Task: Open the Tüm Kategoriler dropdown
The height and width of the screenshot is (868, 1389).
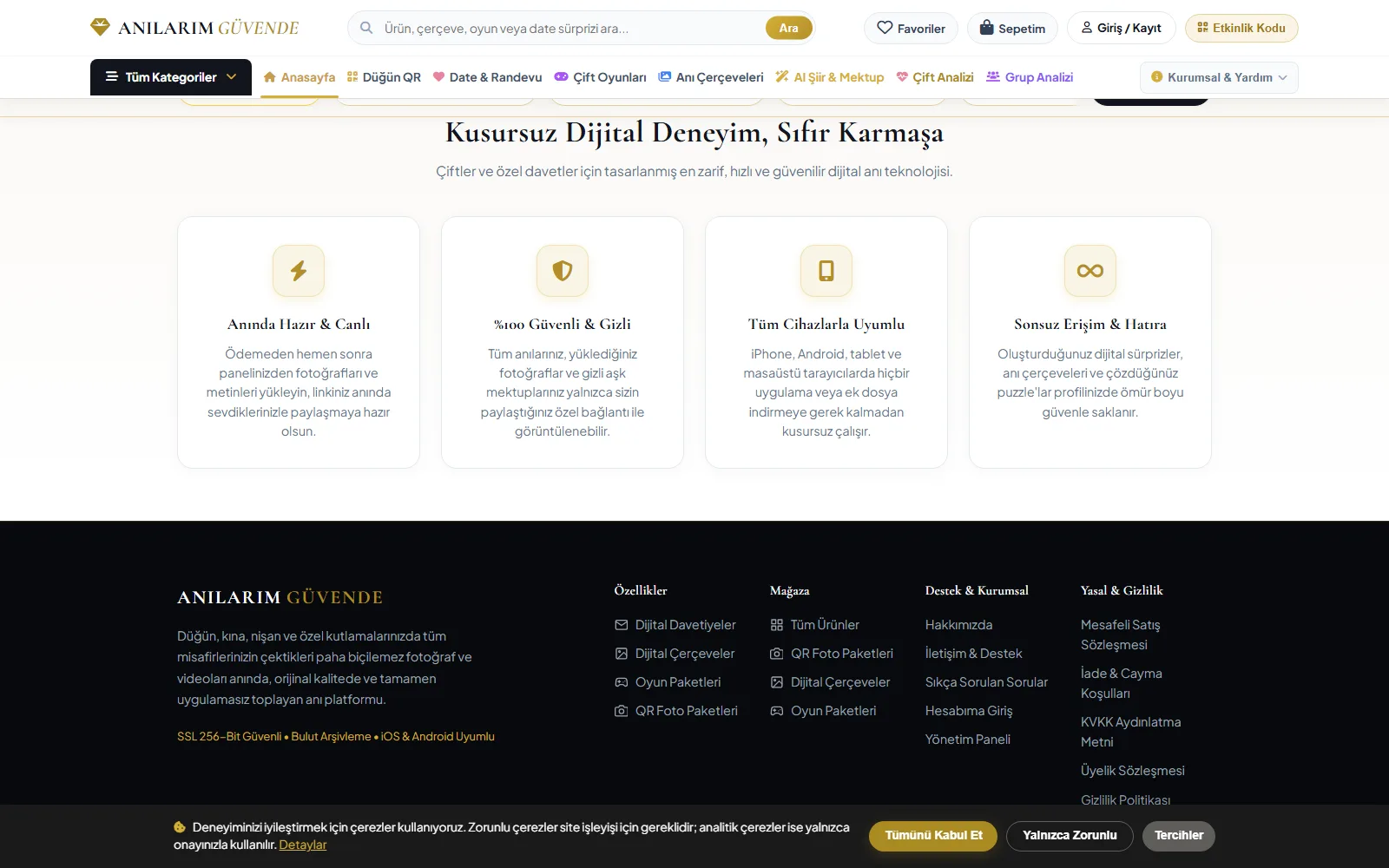Action: coord(171,77)
